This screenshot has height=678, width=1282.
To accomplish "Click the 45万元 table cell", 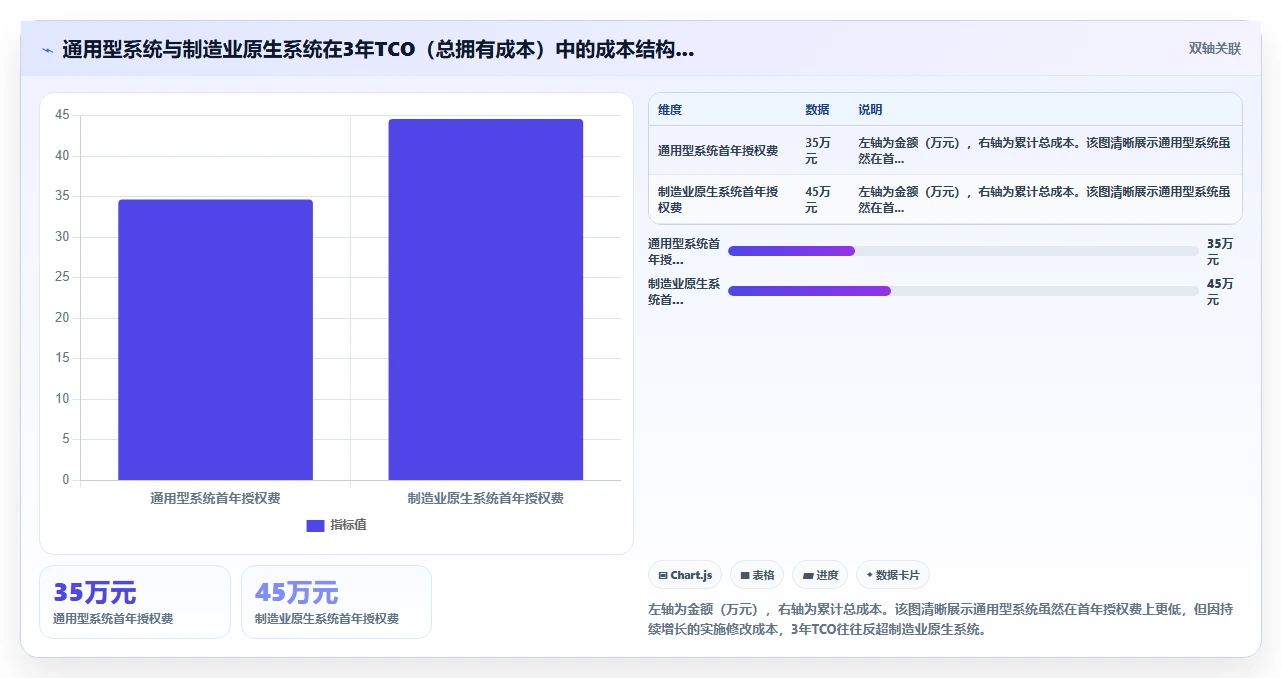I will [x=818, y=199].
